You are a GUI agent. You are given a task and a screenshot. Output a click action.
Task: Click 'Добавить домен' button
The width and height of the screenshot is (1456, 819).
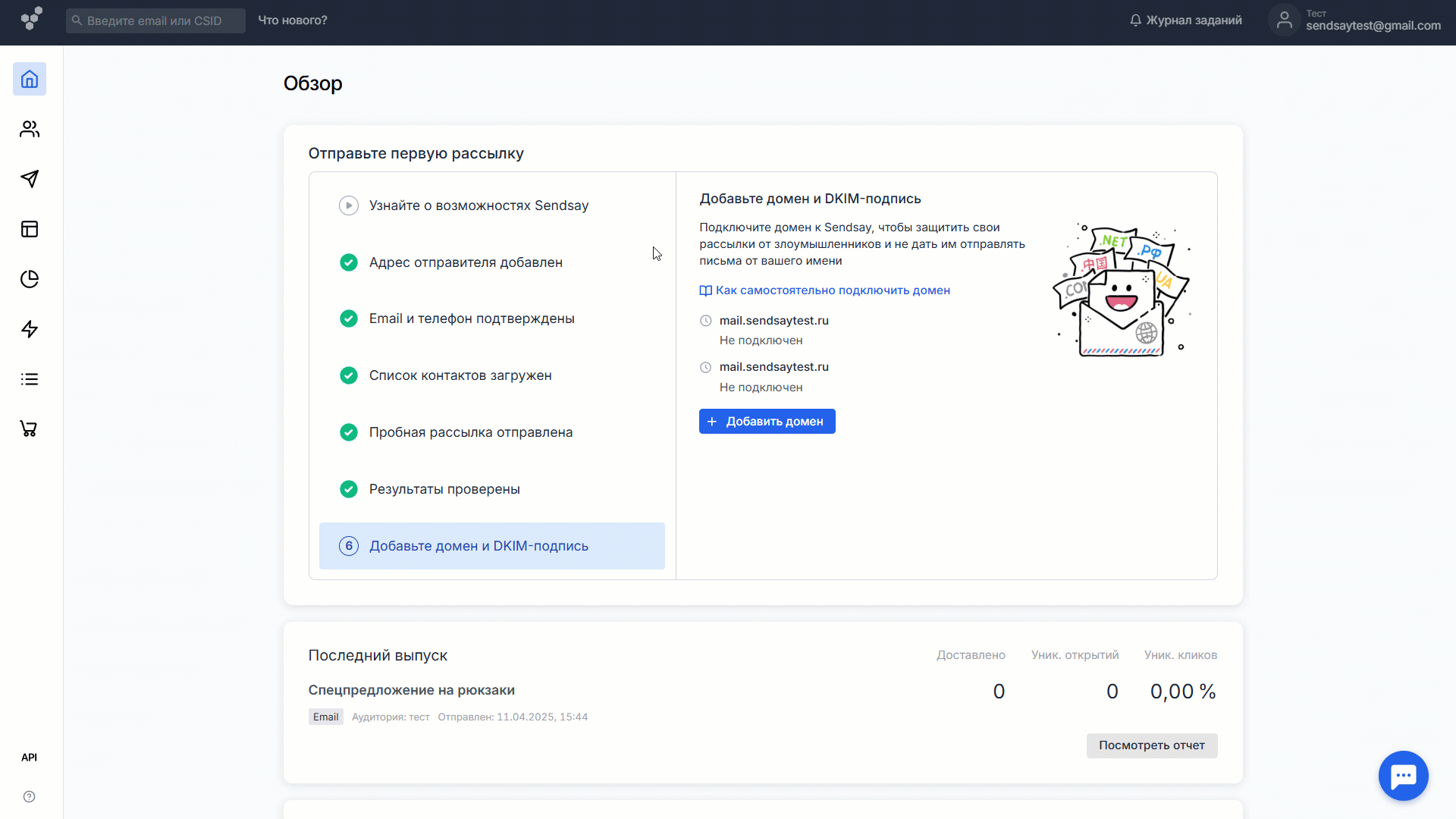(x=767, y=422)
